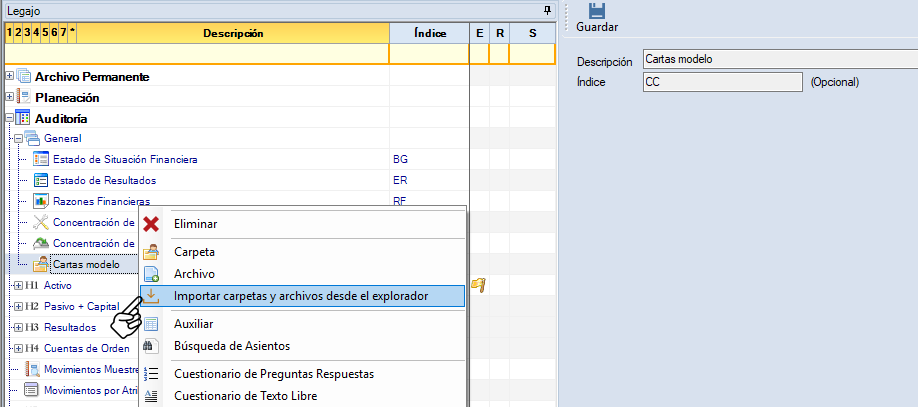The width and height of the screenshot is (918, 407).
Task: Click the Archivo file icon in menu
Action: click(151, 274)
